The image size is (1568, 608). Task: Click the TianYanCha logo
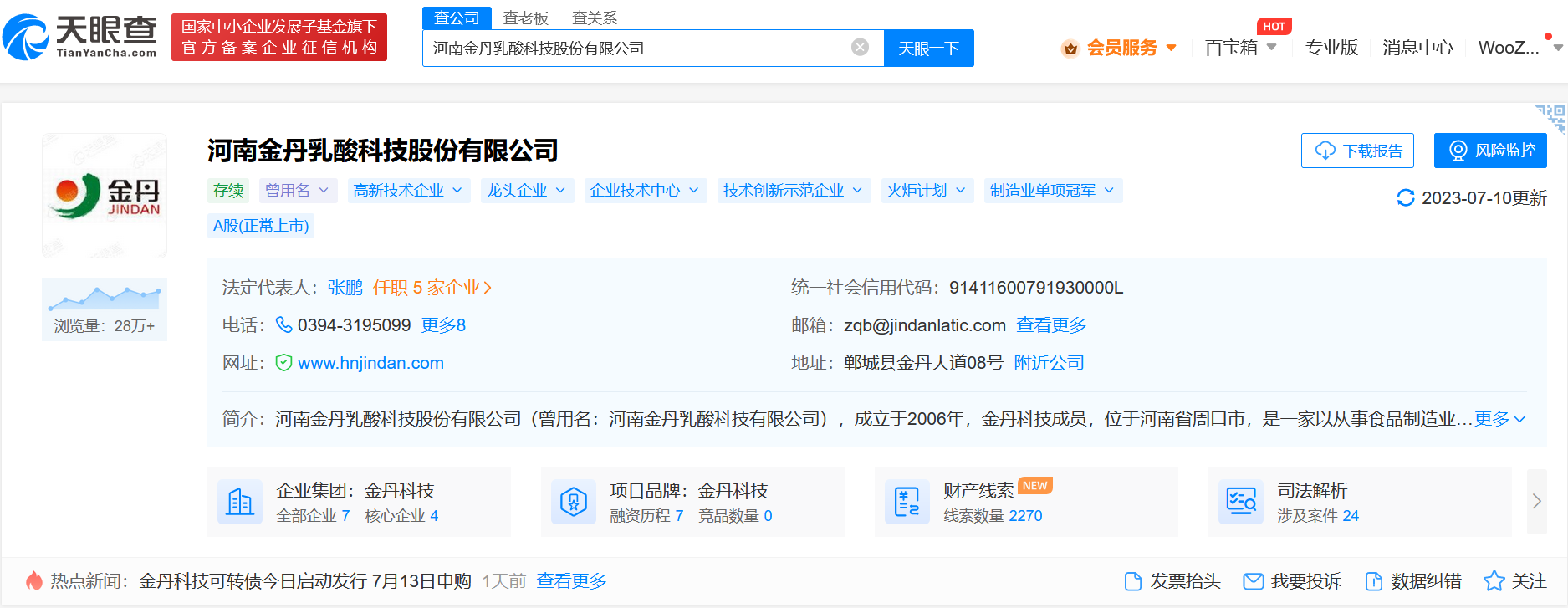[x=80, y=38]
